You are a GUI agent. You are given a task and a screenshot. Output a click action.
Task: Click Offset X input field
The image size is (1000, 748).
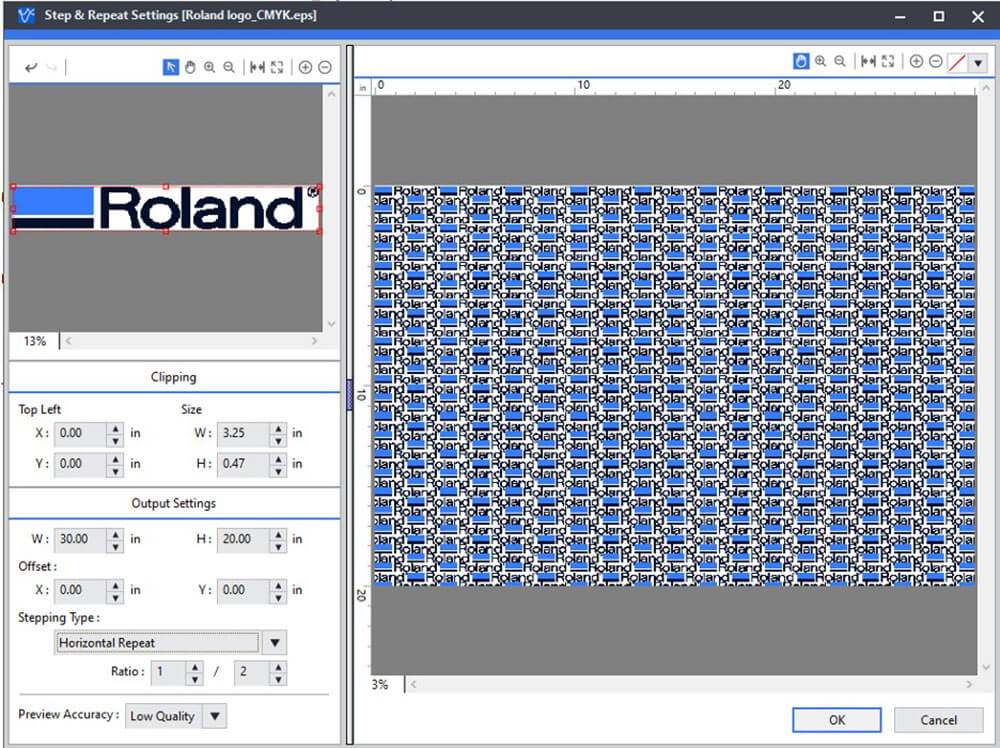point(81,590)
